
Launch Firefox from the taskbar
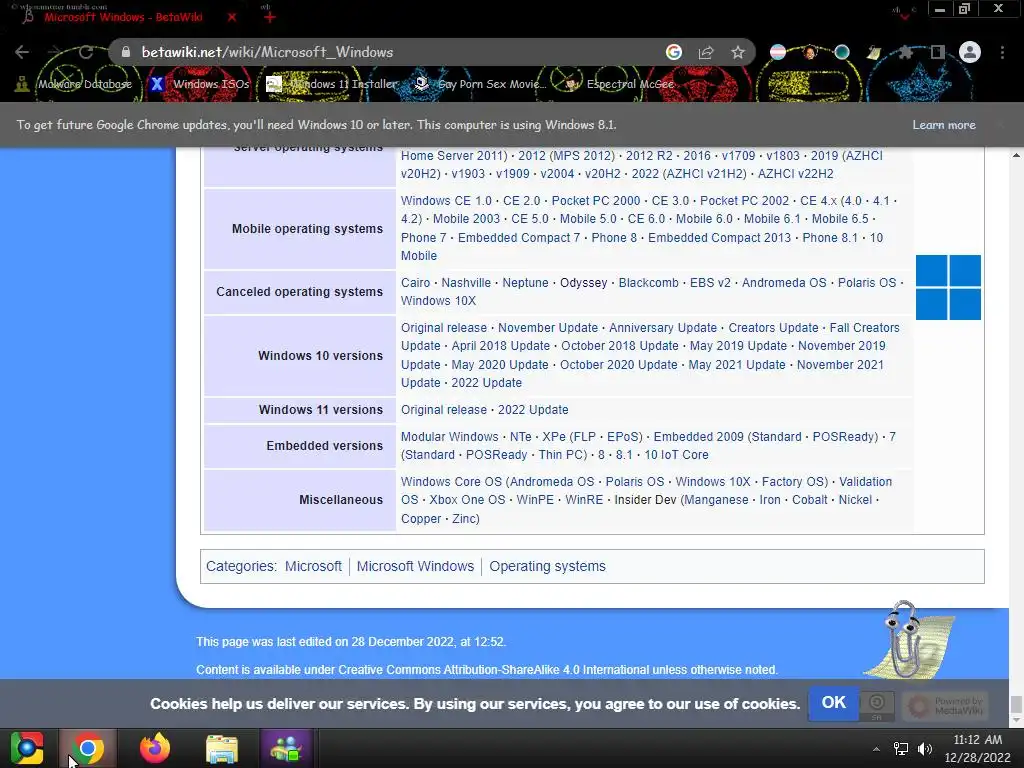155,748
